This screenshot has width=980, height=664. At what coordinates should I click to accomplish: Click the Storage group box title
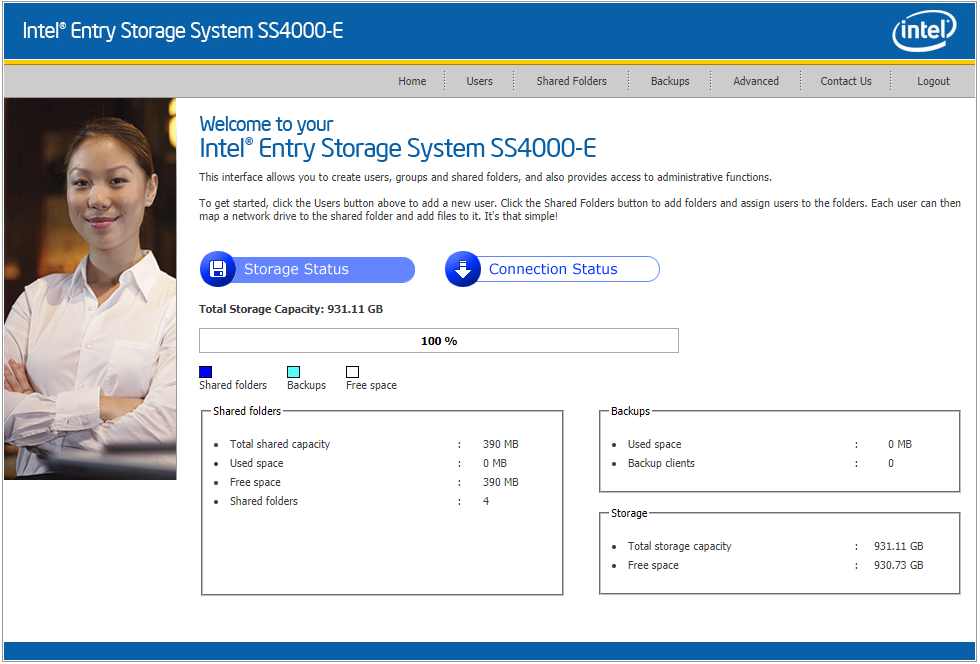[x=629, y=513]
